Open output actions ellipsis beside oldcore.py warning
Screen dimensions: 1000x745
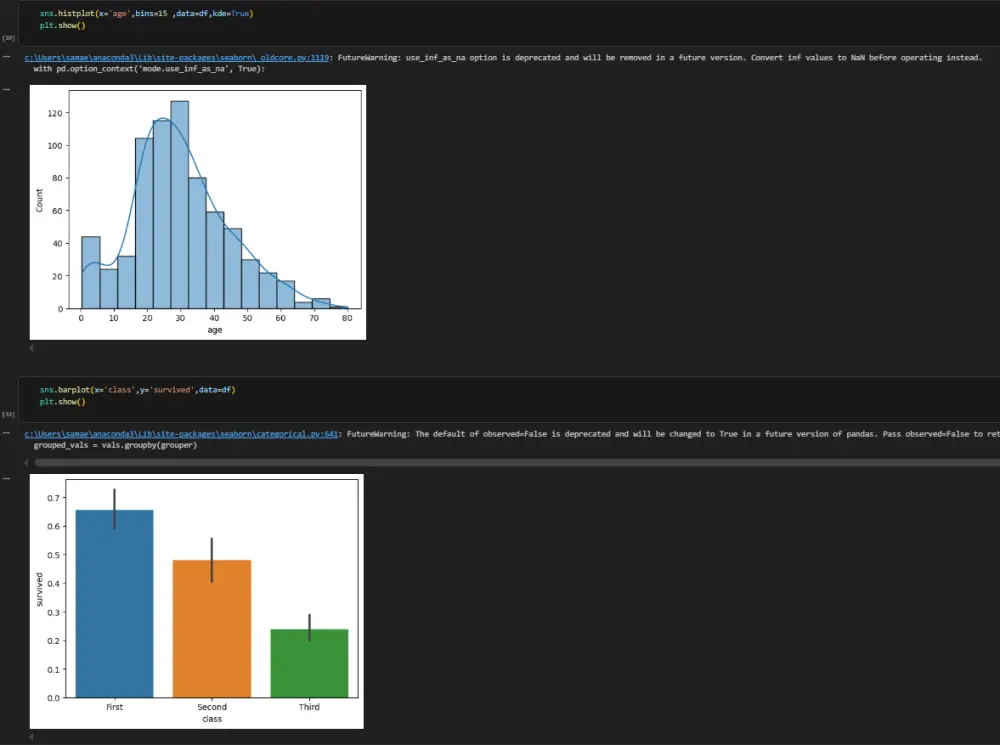click(x=6, y=57)
